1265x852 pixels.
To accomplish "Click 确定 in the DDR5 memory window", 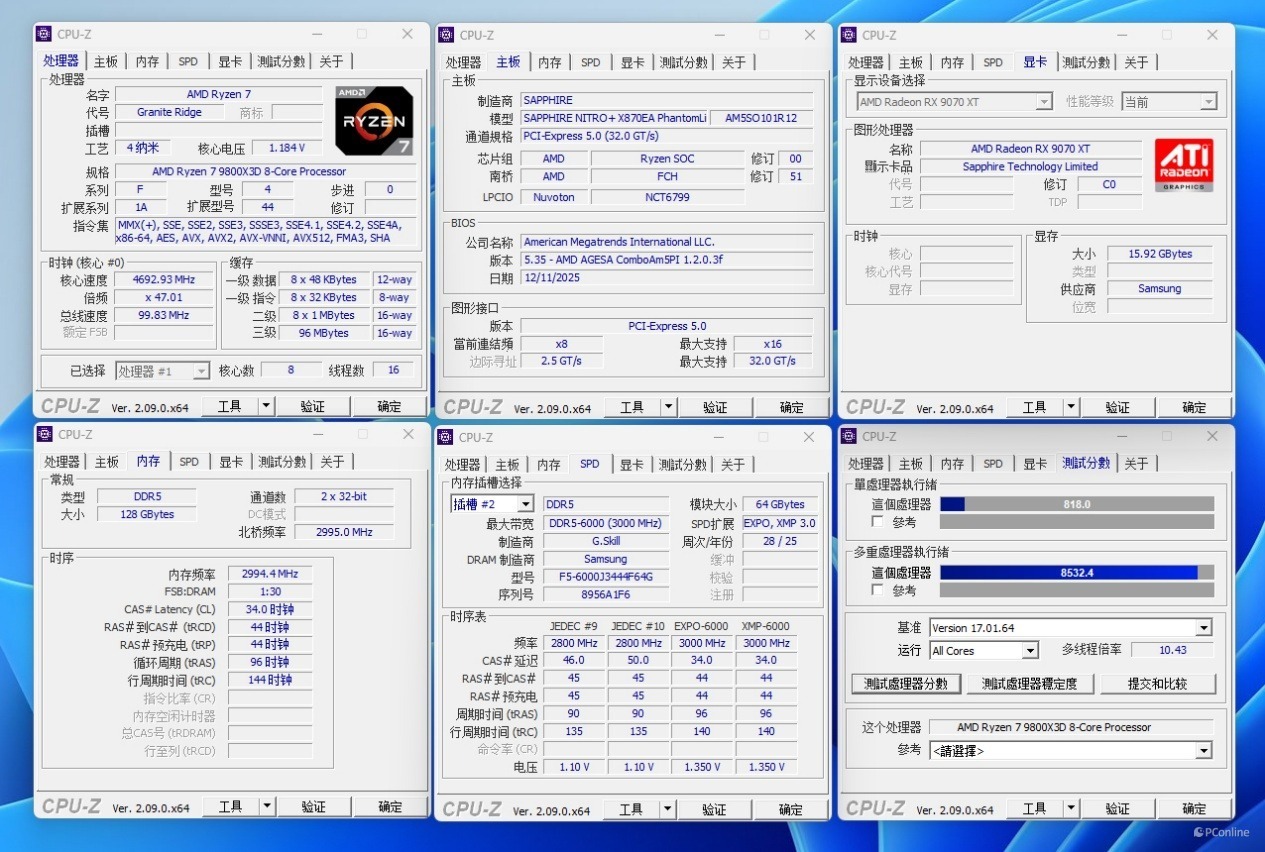I will tap(390, 807).
